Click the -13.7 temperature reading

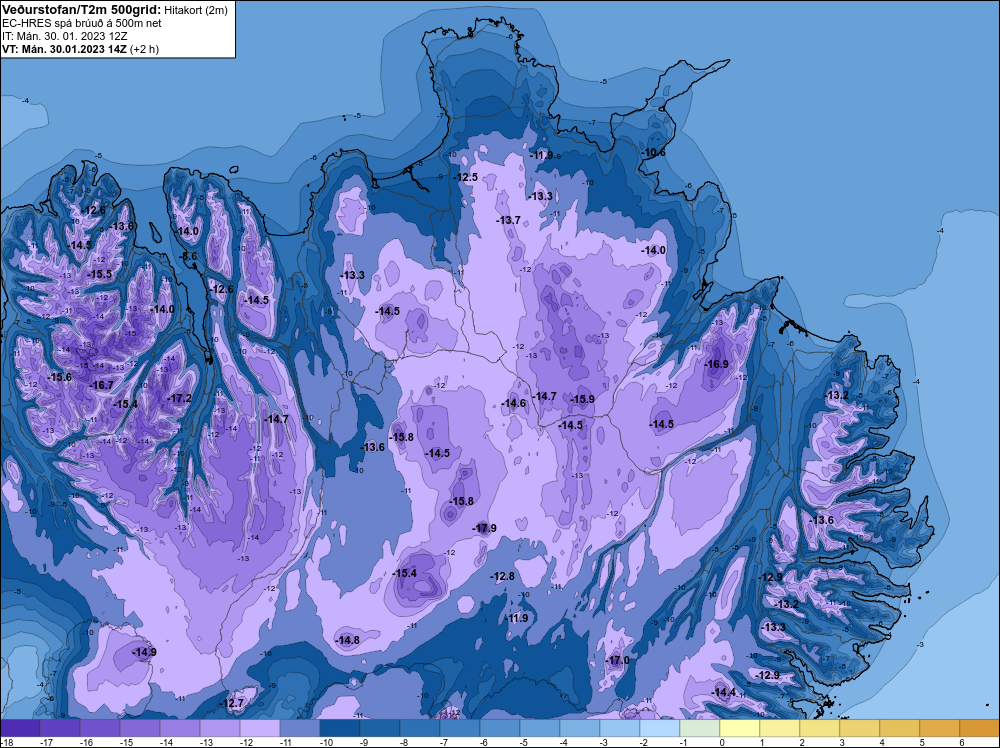point(508,220)
